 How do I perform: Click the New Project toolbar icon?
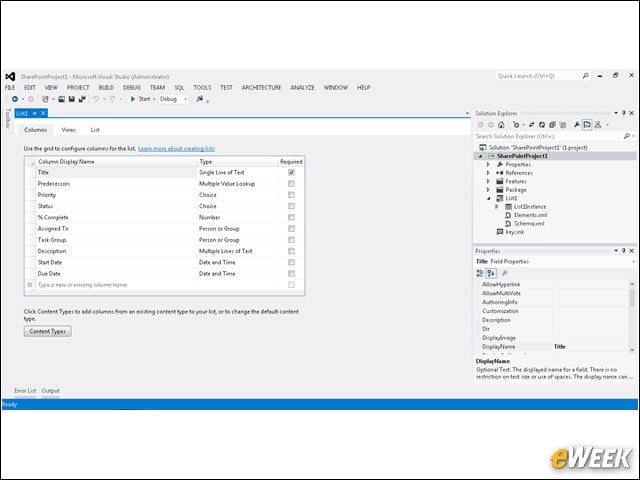(x=45, y=99)
